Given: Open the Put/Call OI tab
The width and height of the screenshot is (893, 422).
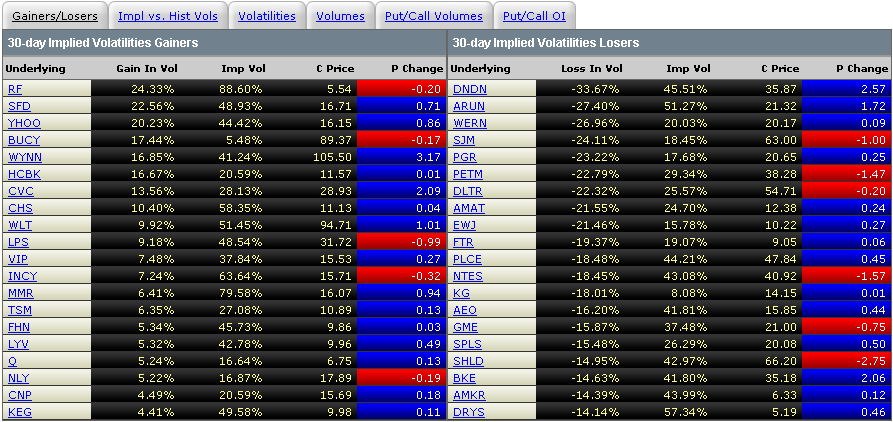Looking at the screenshot, I should [534, 16].
